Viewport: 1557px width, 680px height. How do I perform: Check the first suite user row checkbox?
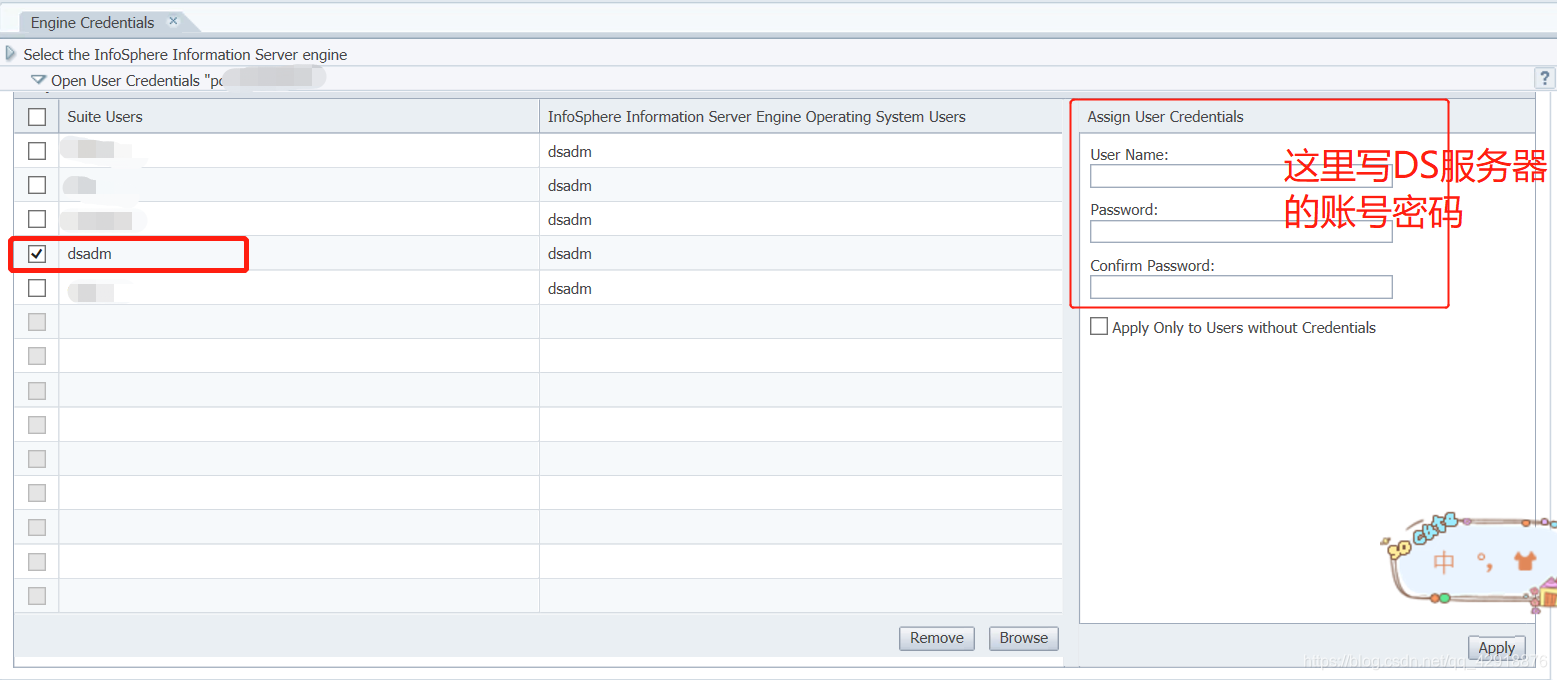click(37, 151)
